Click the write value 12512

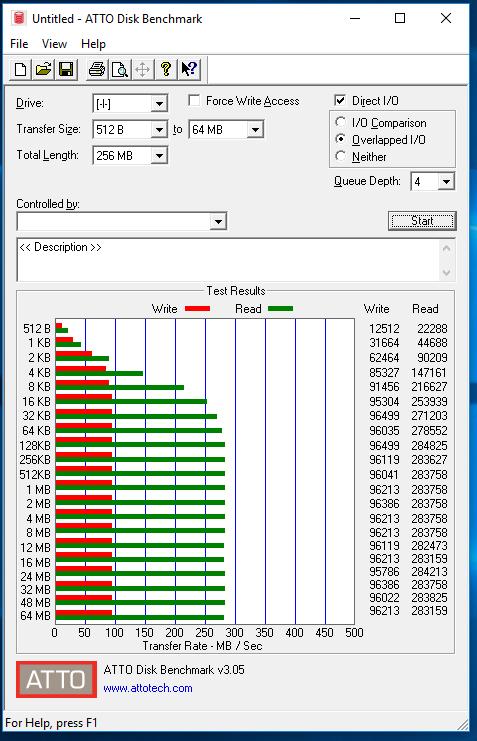point(384,328)
